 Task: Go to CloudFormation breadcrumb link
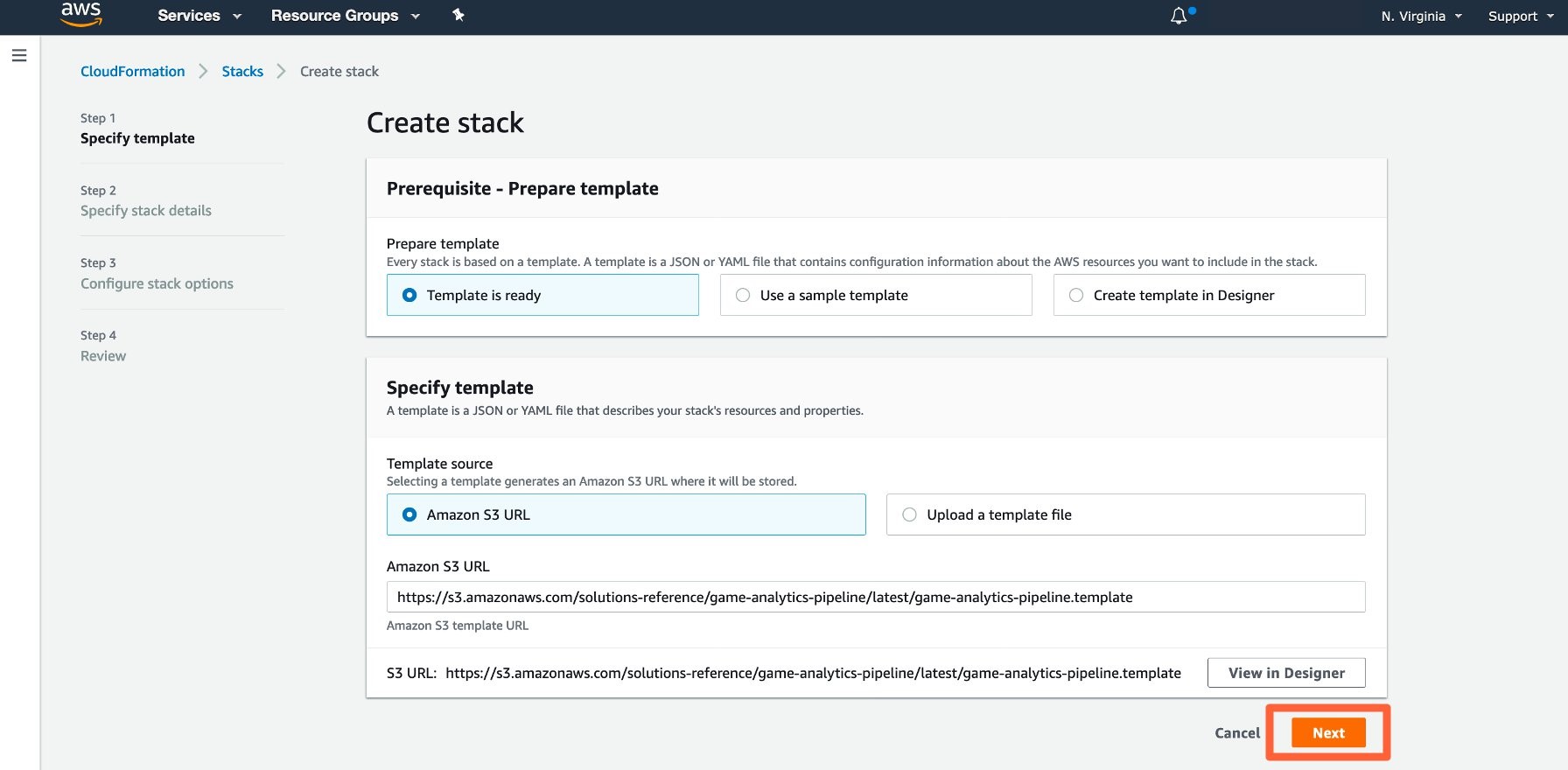(133, 72)
